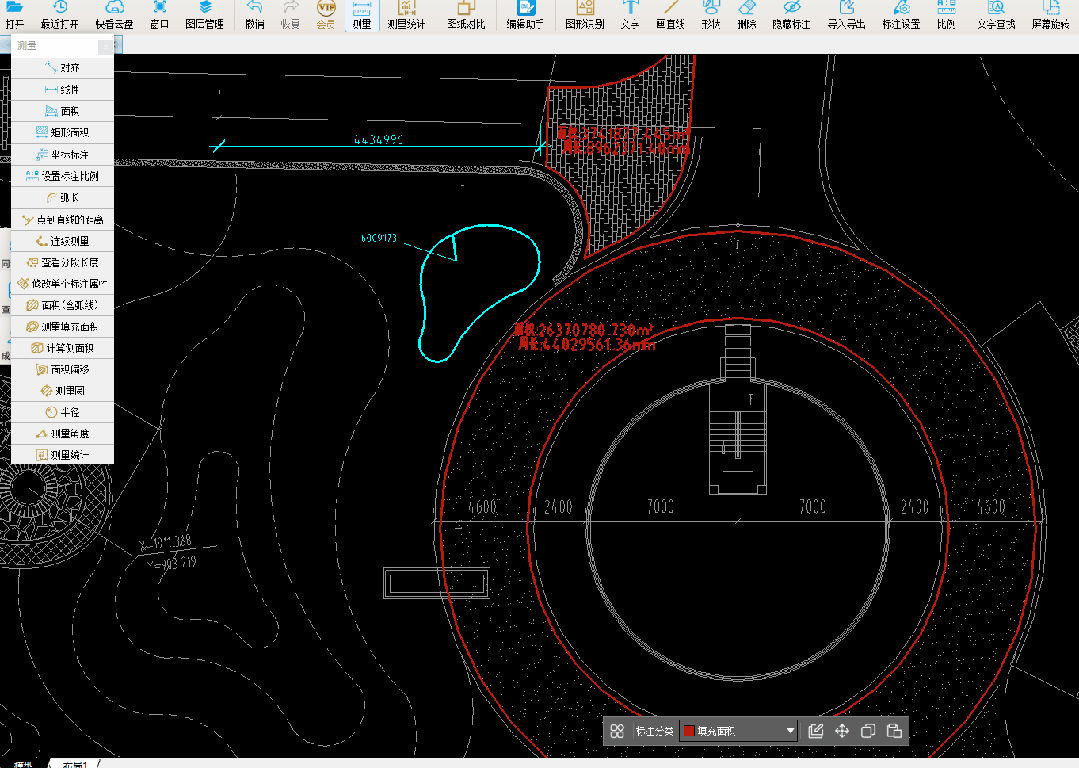The image size is (1079, 768).
Task: Select the cyan 6009173 arc label
Action: click(x=379, y=238)
